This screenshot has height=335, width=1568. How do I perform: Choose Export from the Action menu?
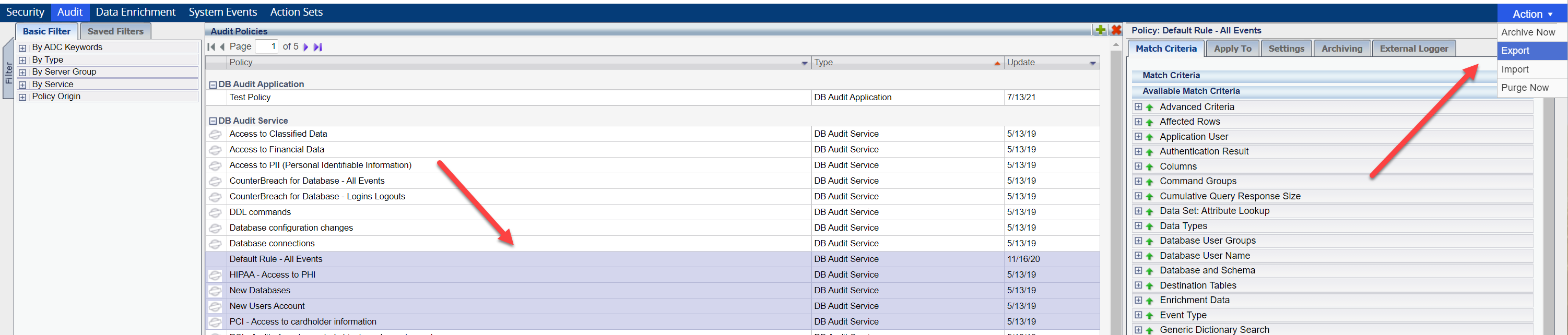(1532, 51)
